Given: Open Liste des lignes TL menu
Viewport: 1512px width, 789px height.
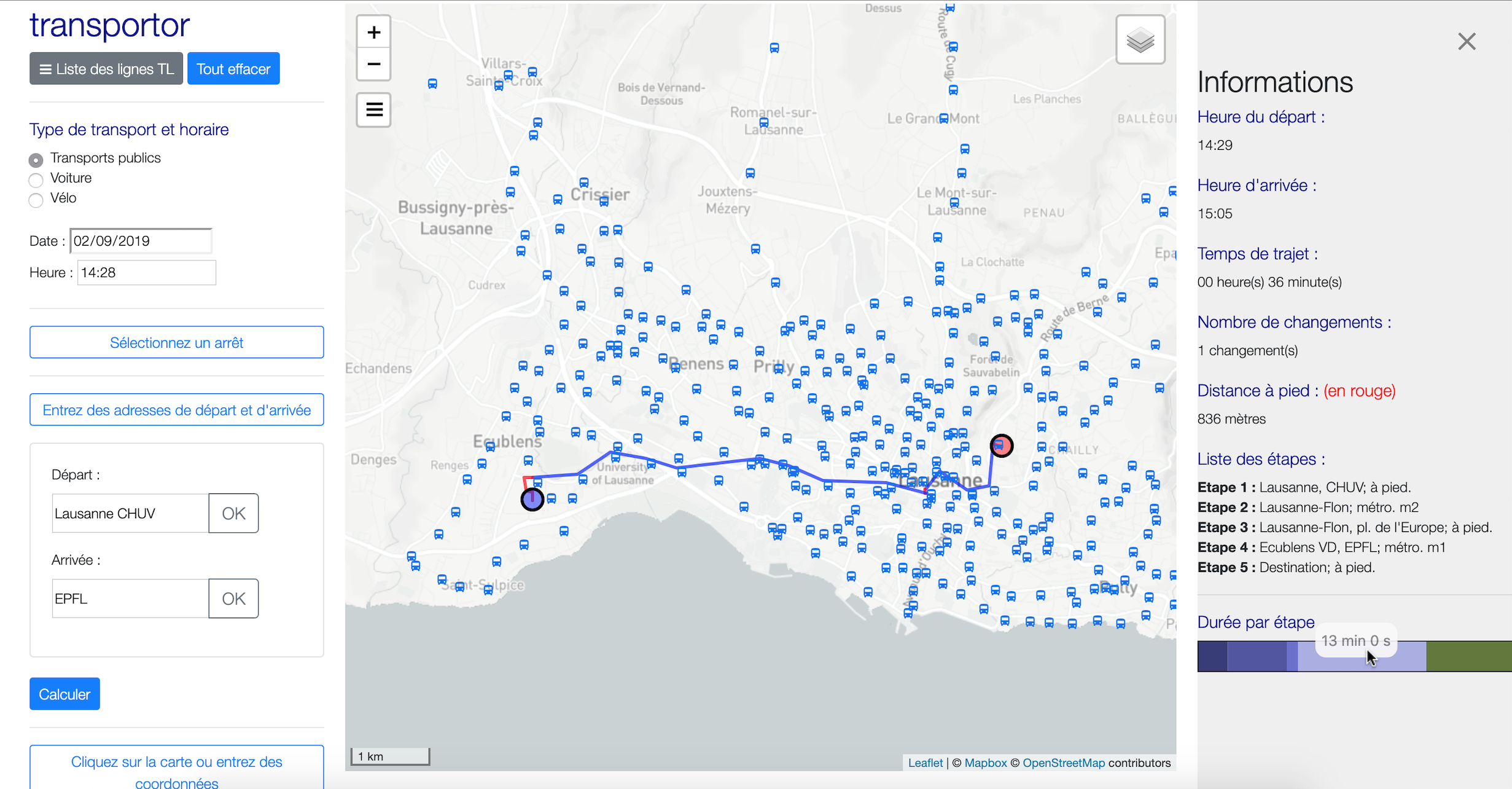Looking at the screenshot, I should (x=106, y=69).
